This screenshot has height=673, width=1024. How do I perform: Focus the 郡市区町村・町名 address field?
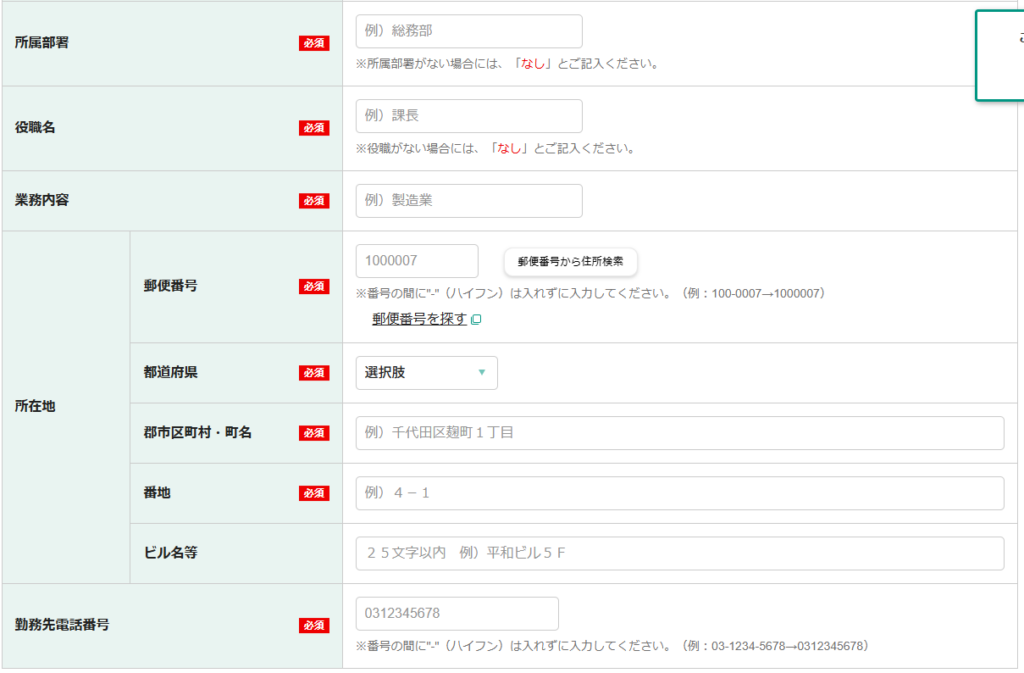[679, 433]
